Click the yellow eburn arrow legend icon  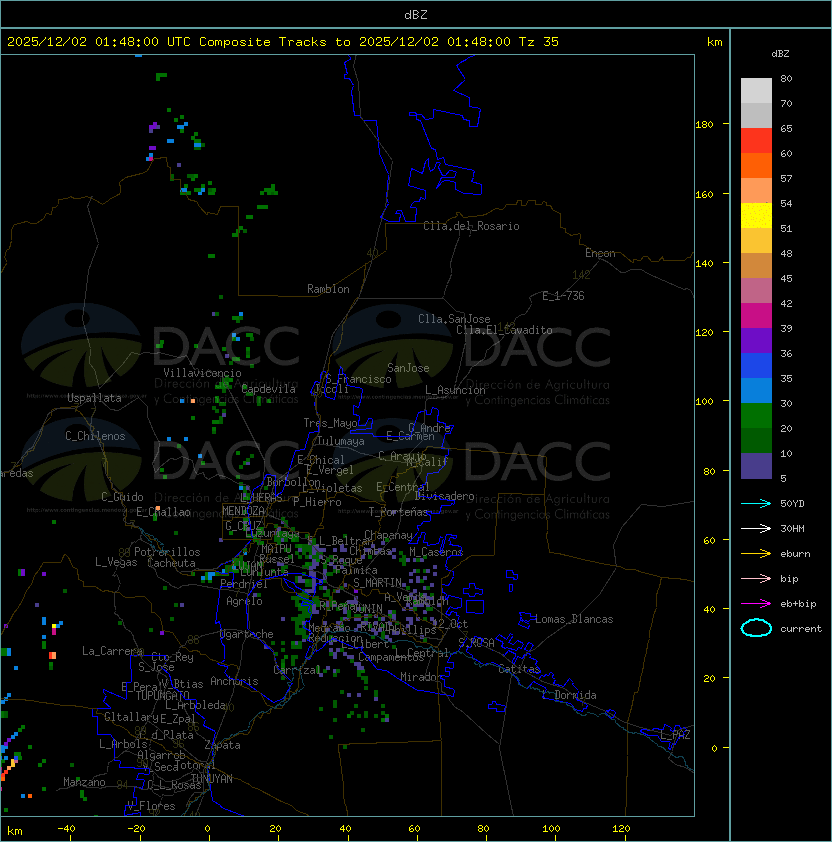(x=756, y=554)
